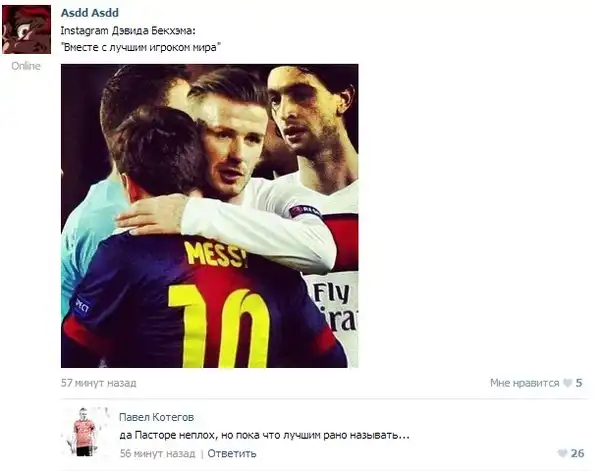The height and width of the screenshot is (471, 604).
Task: Click the comment text about Пасторе
Action: (264, 436)
